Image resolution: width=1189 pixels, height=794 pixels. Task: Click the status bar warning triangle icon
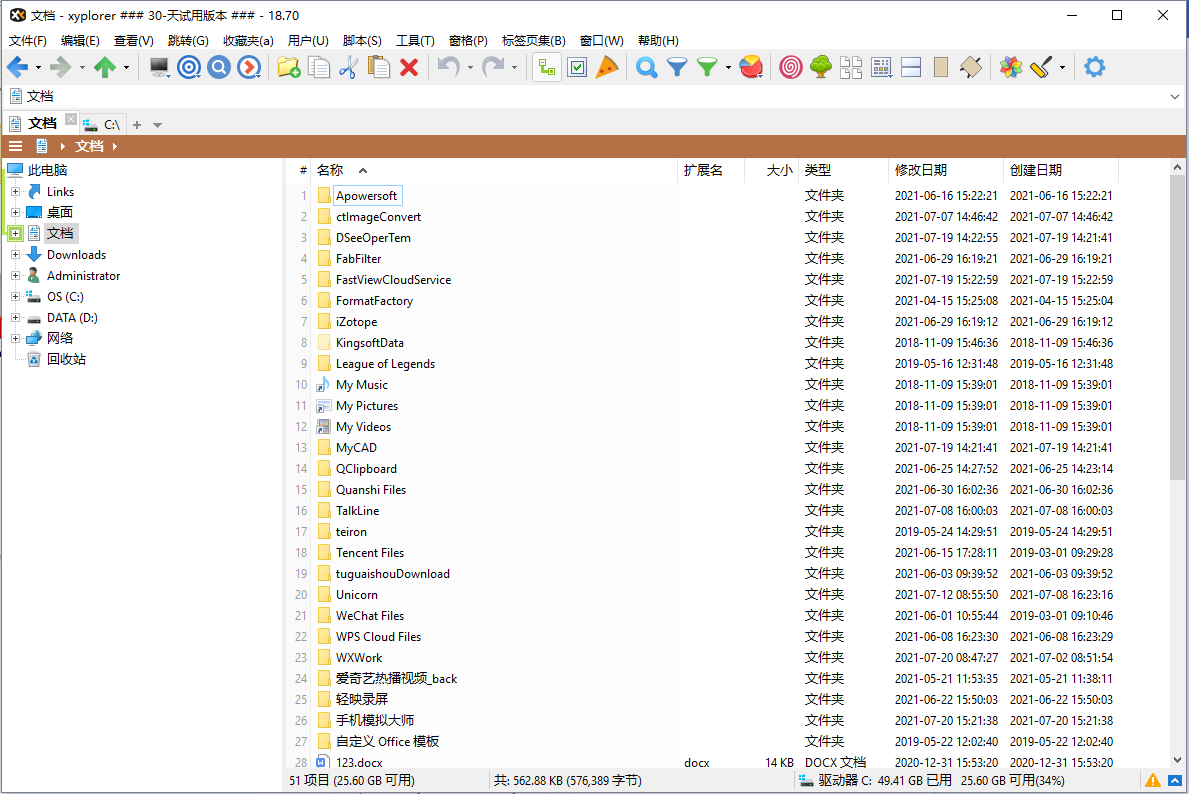click(x=1153, y=780)
